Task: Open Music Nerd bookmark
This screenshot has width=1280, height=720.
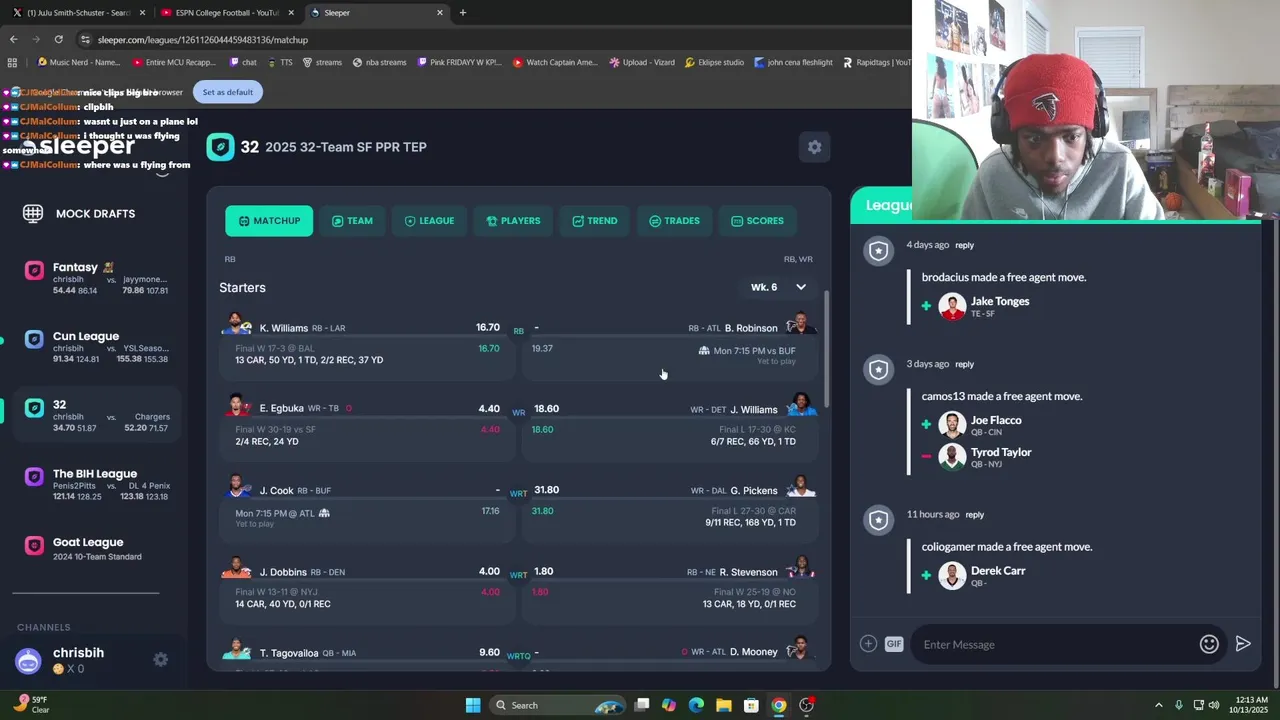Action: 78,62
